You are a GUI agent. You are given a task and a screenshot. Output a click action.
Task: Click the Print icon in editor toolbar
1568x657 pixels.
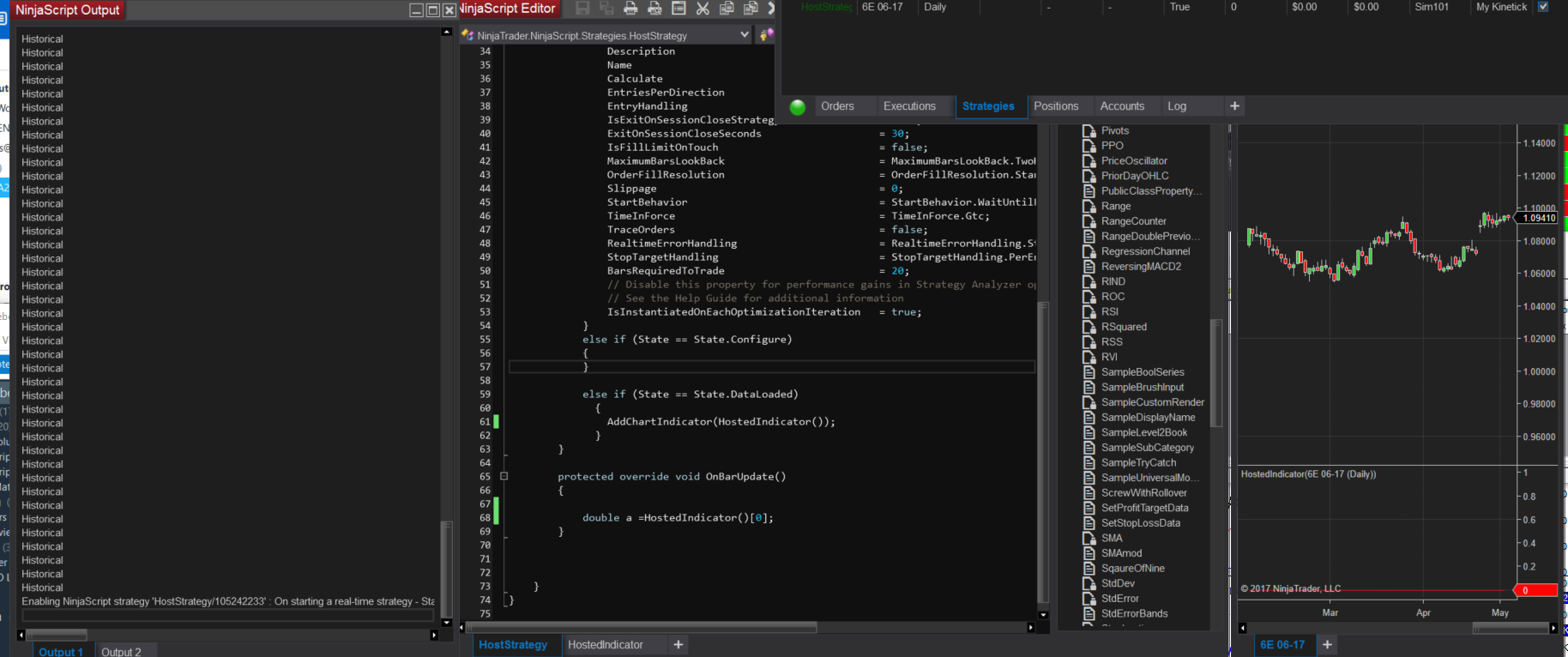630,9
